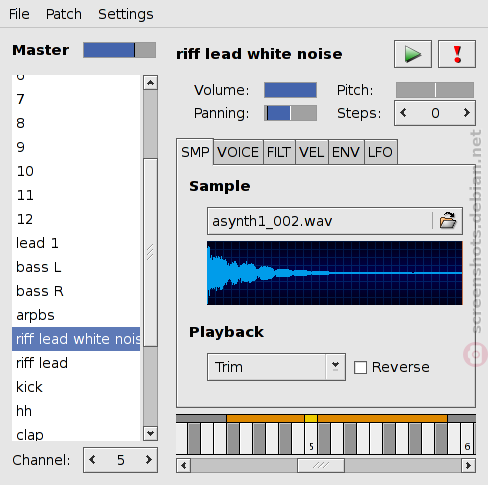Image resolution: width=488 pixels, height=485 pixels.
Task: Enable the Reverse checkbox
Action: [x=360, y=368]
